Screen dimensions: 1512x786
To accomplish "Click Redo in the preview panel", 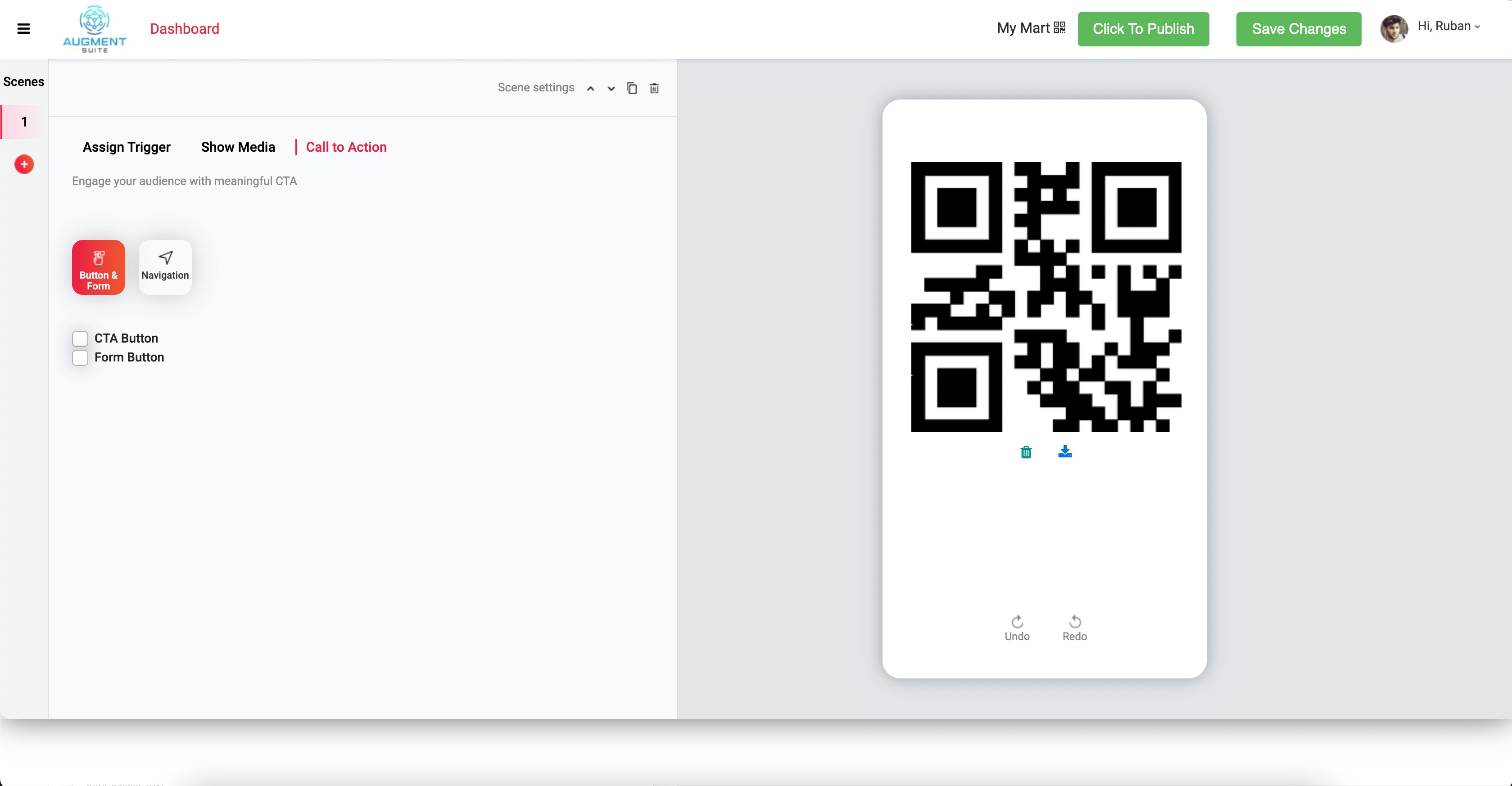I will [1075, 628].
